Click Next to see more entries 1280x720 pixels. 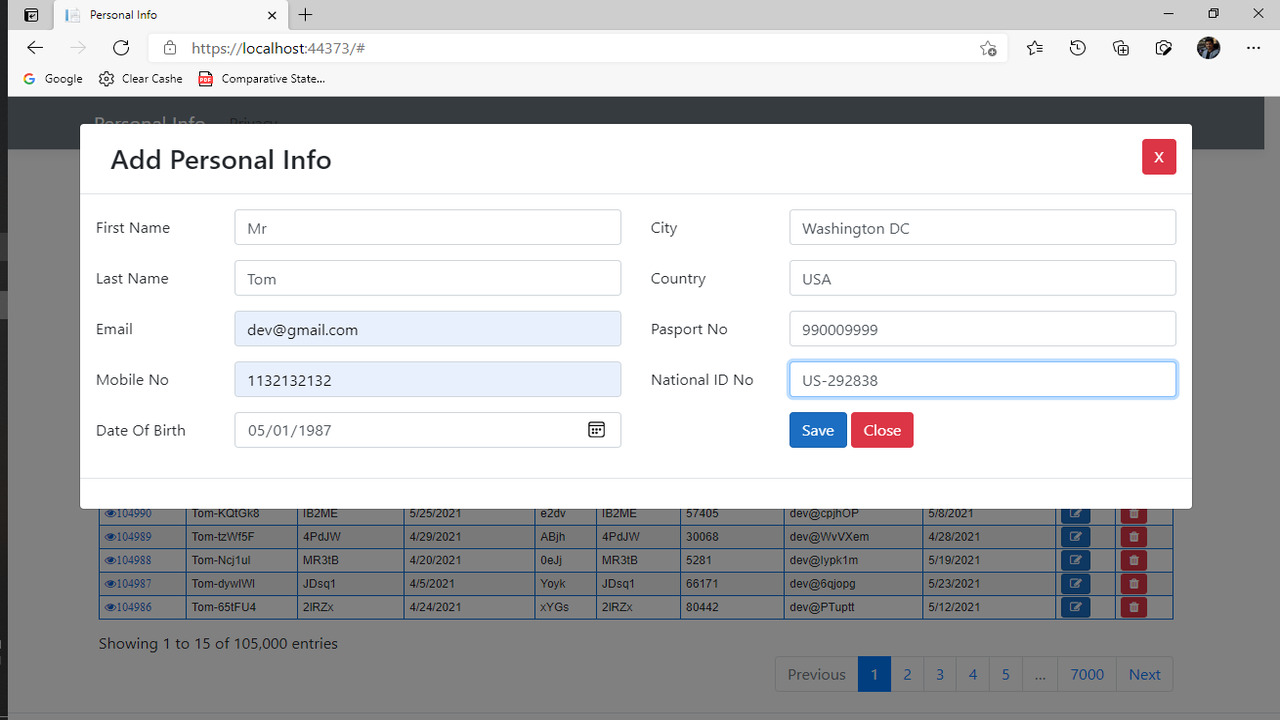(x=1144, y=674)
